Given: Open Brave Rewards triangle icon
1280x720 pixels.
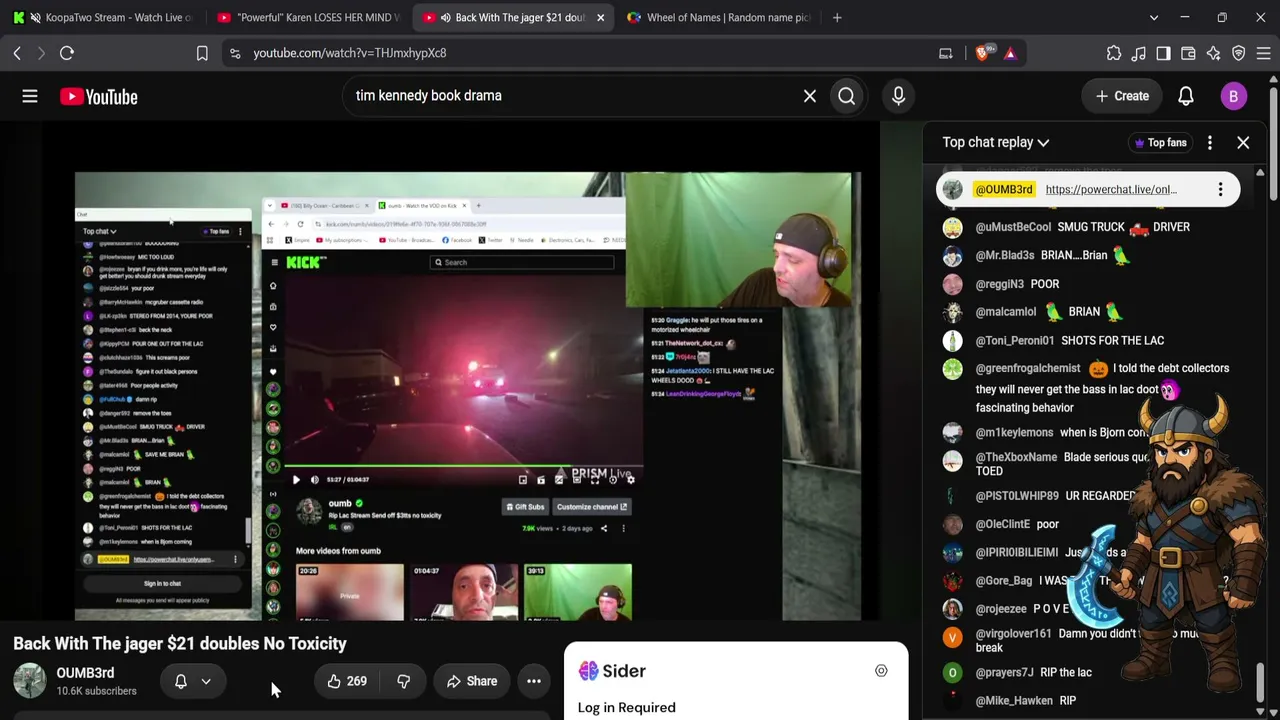Looking at the screenshot, I should pyautogui.click(x=1010, y=53).
